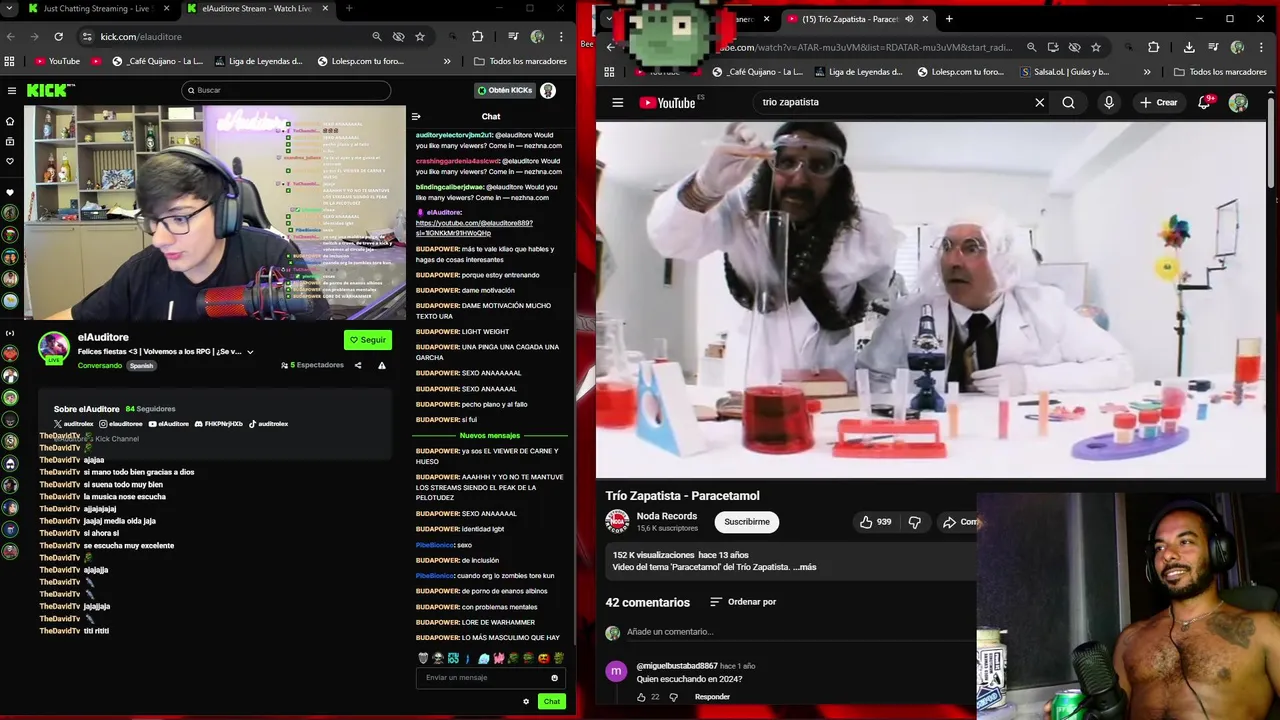Viewport: 1280px width, 720px height.
Task: Show more bookmarks chevron in Kick window
Action: tap(447, 61)
